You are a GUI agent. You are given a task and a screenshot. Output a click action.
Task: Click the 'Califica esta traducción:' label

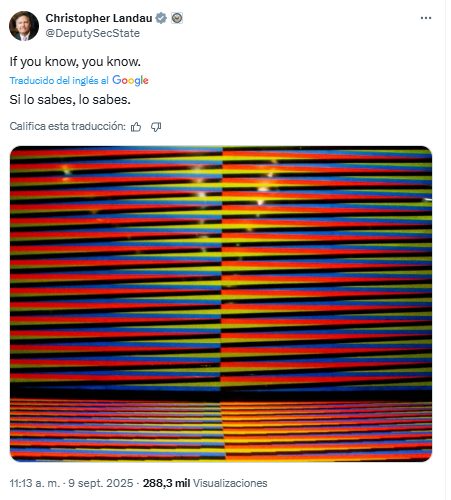[67, 126]
